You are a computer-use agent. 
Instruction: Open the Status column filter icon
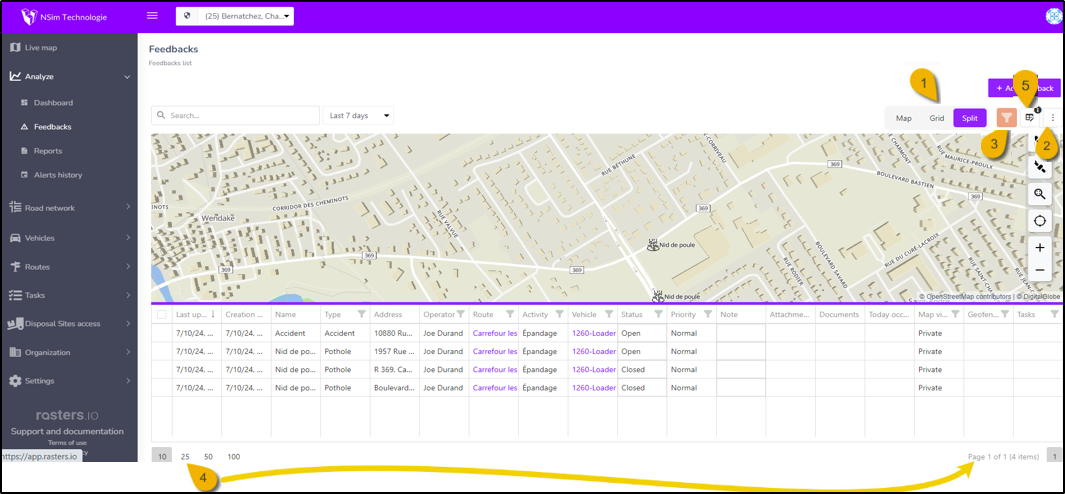[658, 315]
